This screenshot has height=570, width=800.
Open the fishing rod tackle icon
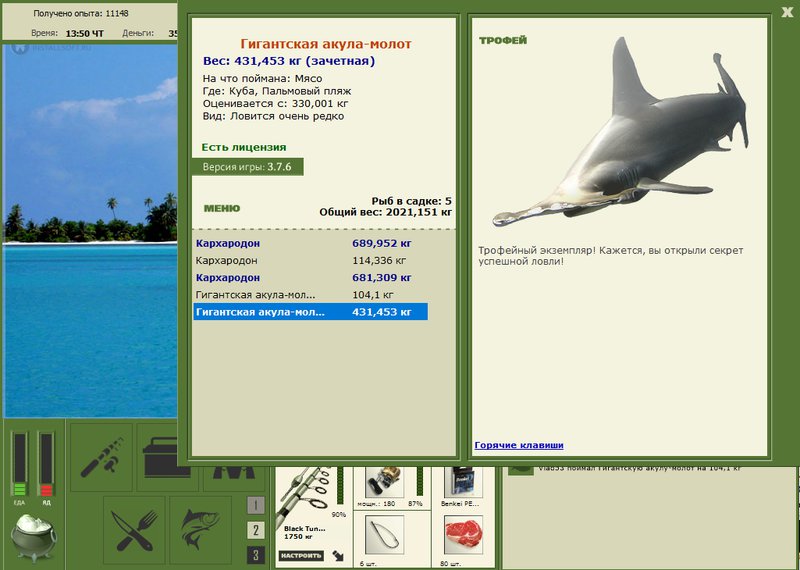[x=101, y=457]
